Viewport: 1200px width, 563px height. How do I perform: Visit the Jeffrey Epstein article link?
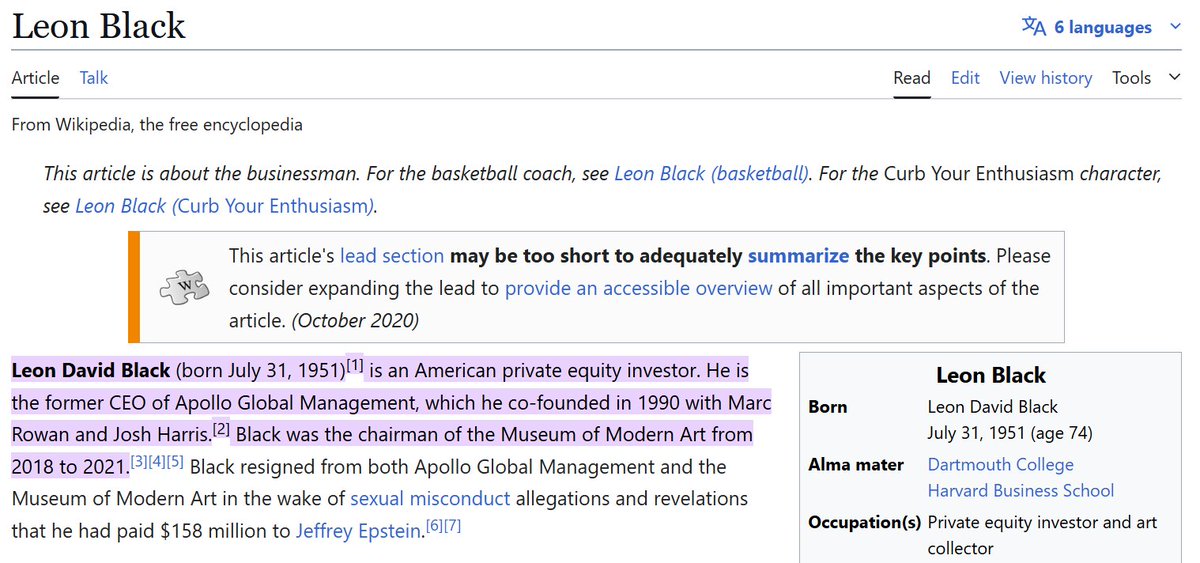point(359,532)
